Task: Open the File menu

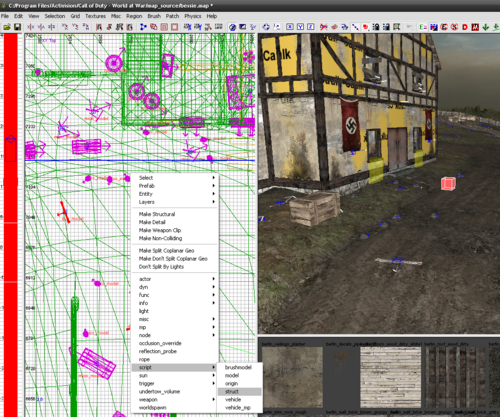Action: pyautogui.click(x=5, y=16)
